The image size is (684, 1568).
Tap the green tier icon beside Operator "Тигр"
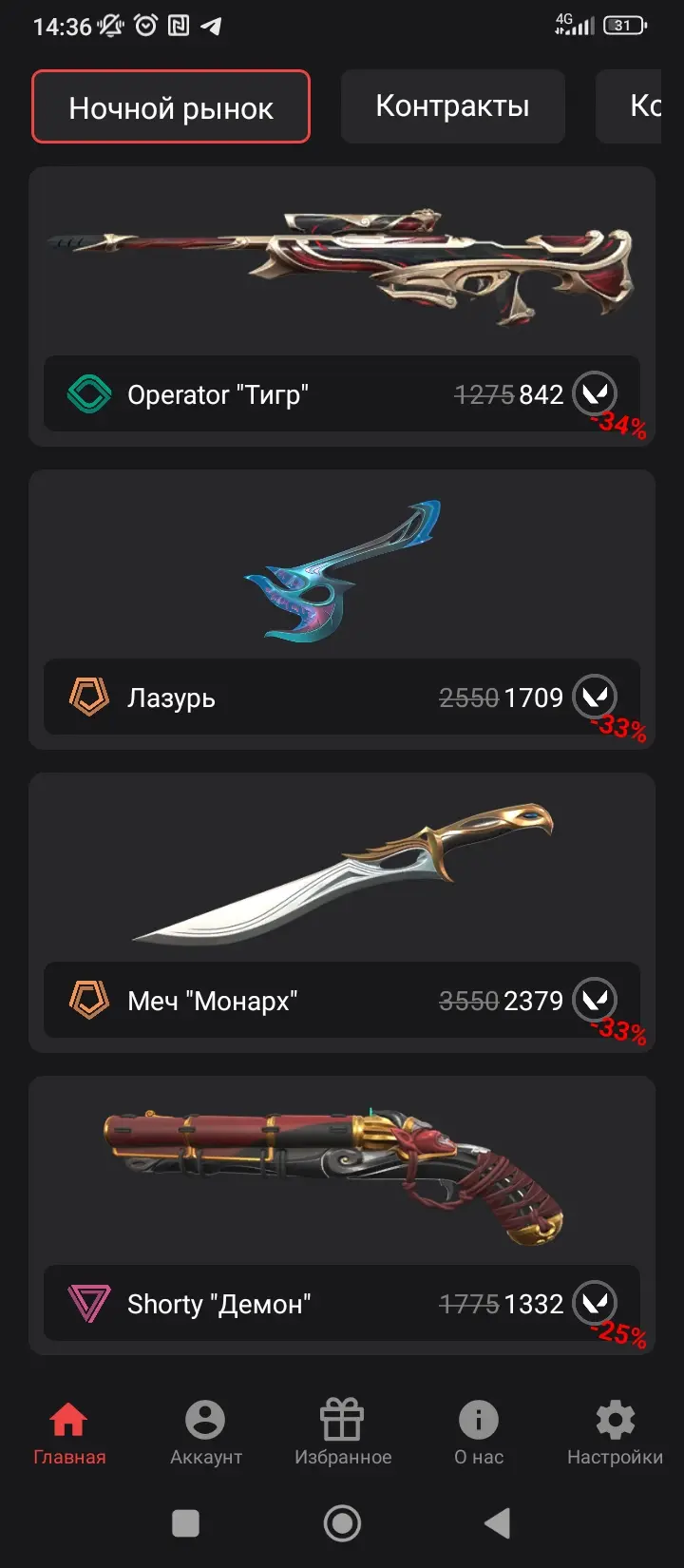click(89, 394)
